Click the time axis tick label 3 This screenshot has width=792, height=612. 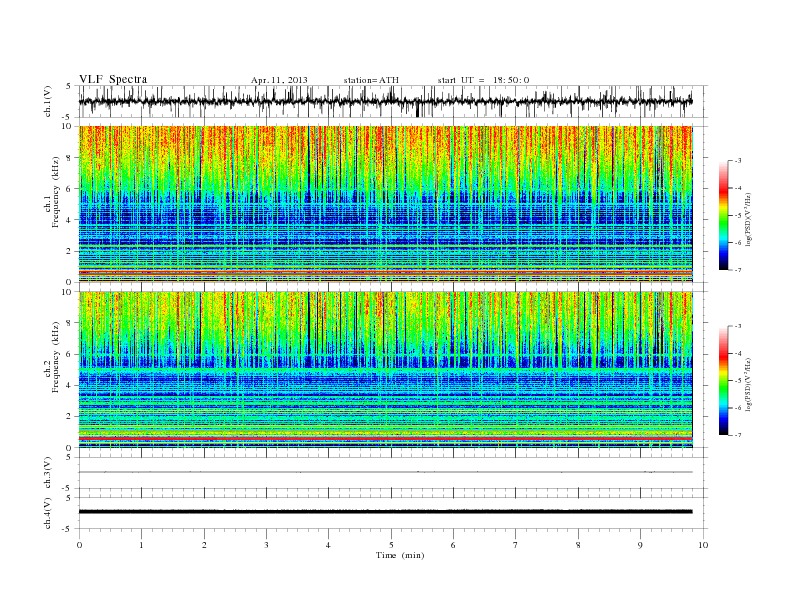266,545
